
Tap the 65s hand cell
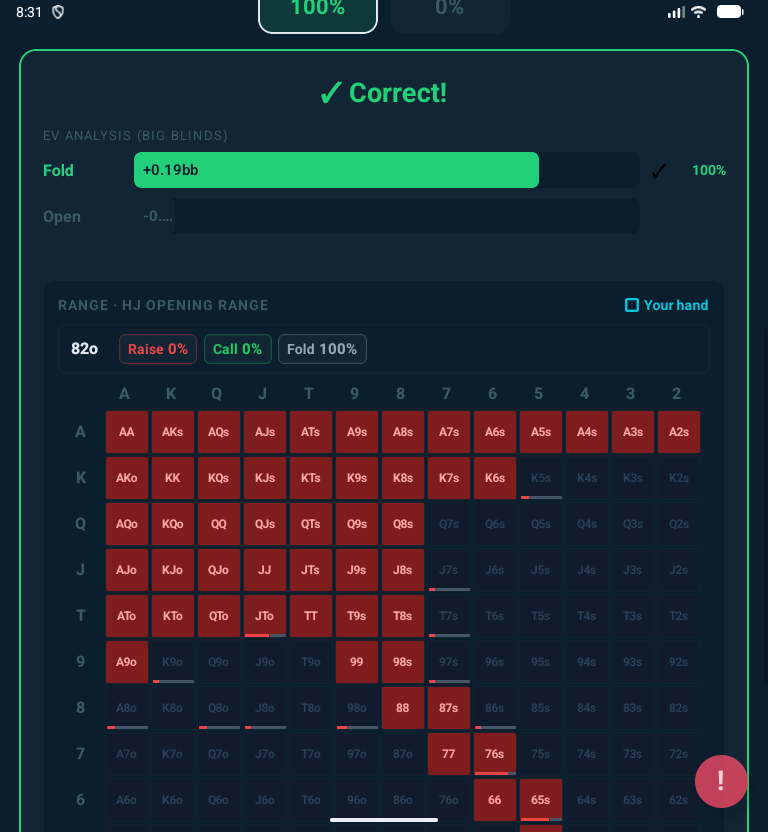541,800
